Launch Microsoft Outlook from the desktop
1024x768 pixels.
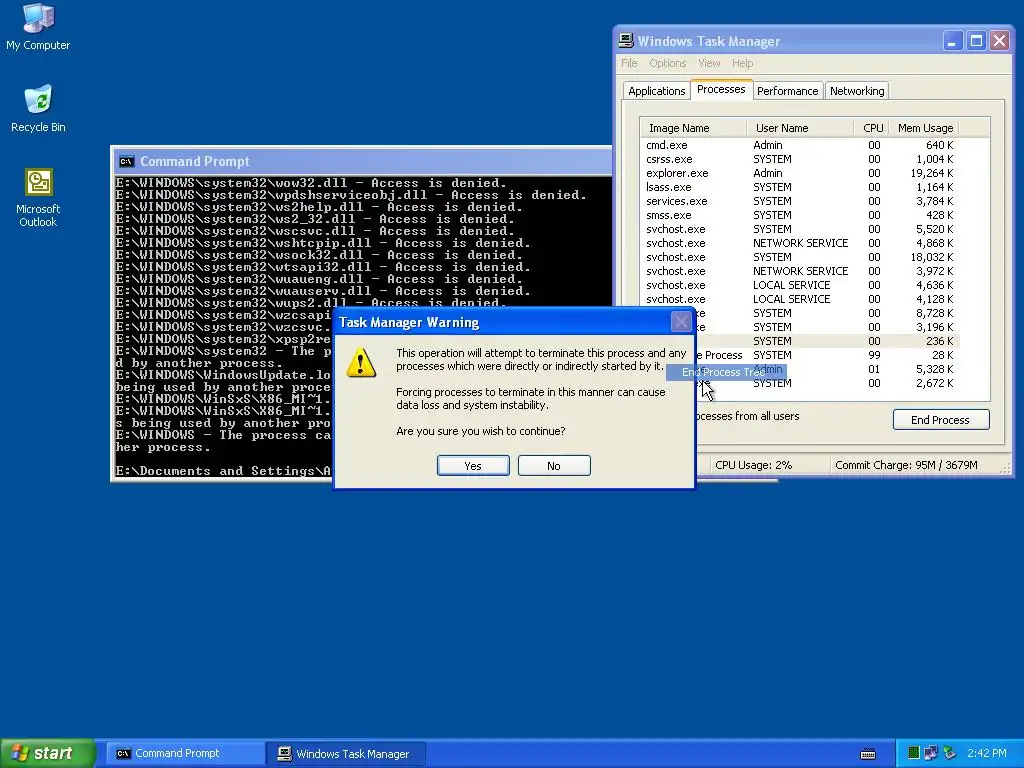pyautogui.click(x=38, y=198)
